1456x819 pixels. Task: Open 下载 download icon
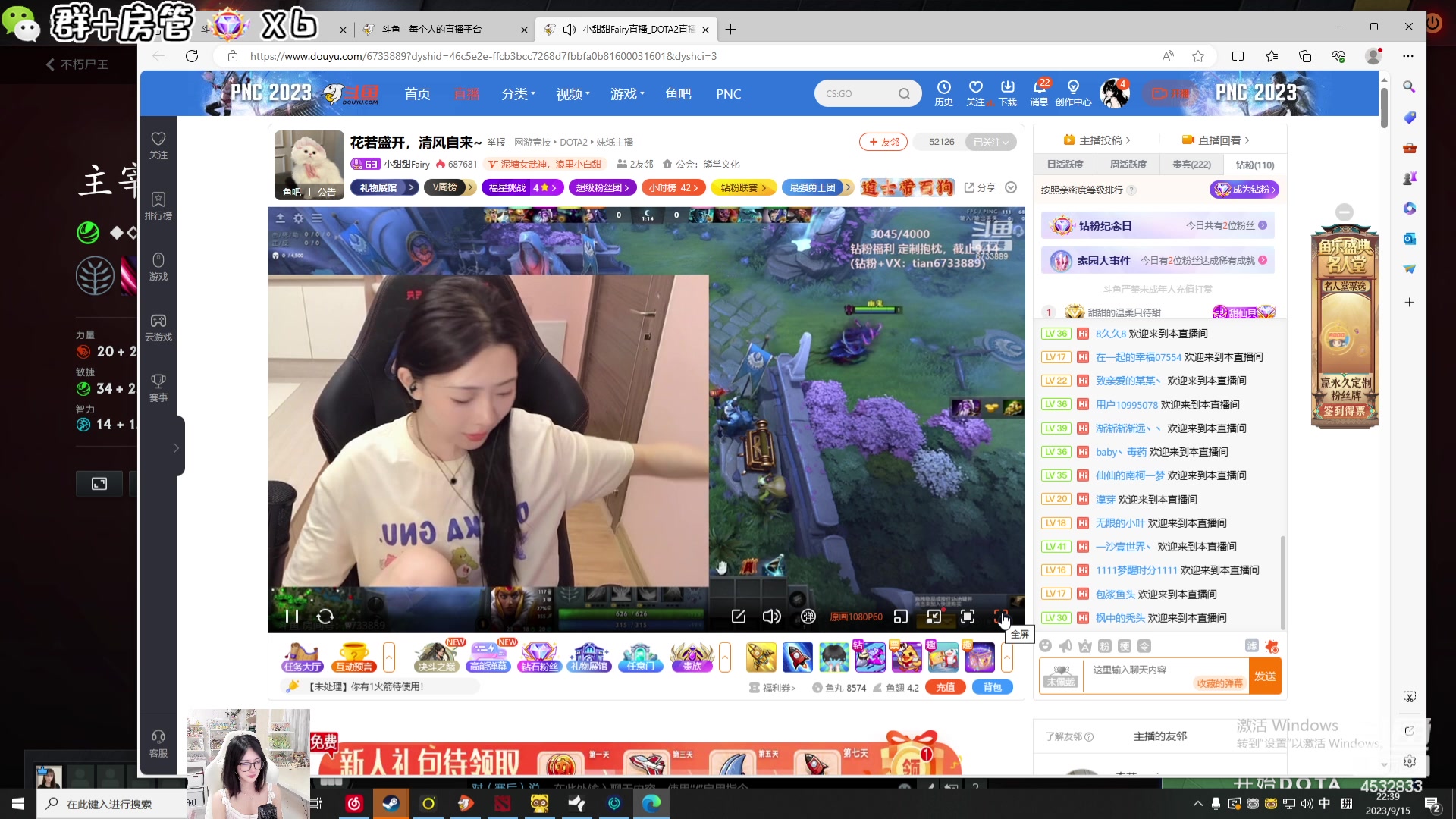pos(1008,93)
